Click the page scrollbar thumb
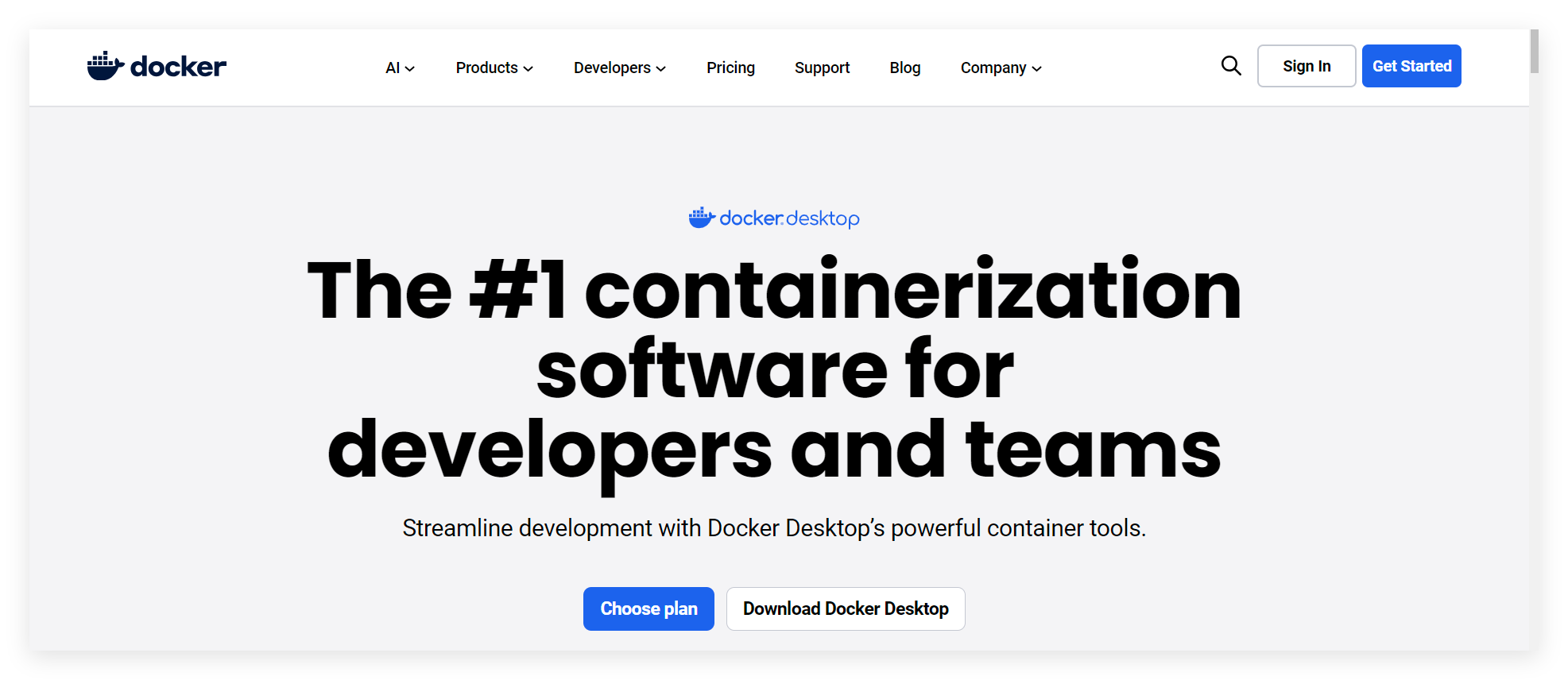This screenshot has width=1568, height=680. tap(1535, 51)
